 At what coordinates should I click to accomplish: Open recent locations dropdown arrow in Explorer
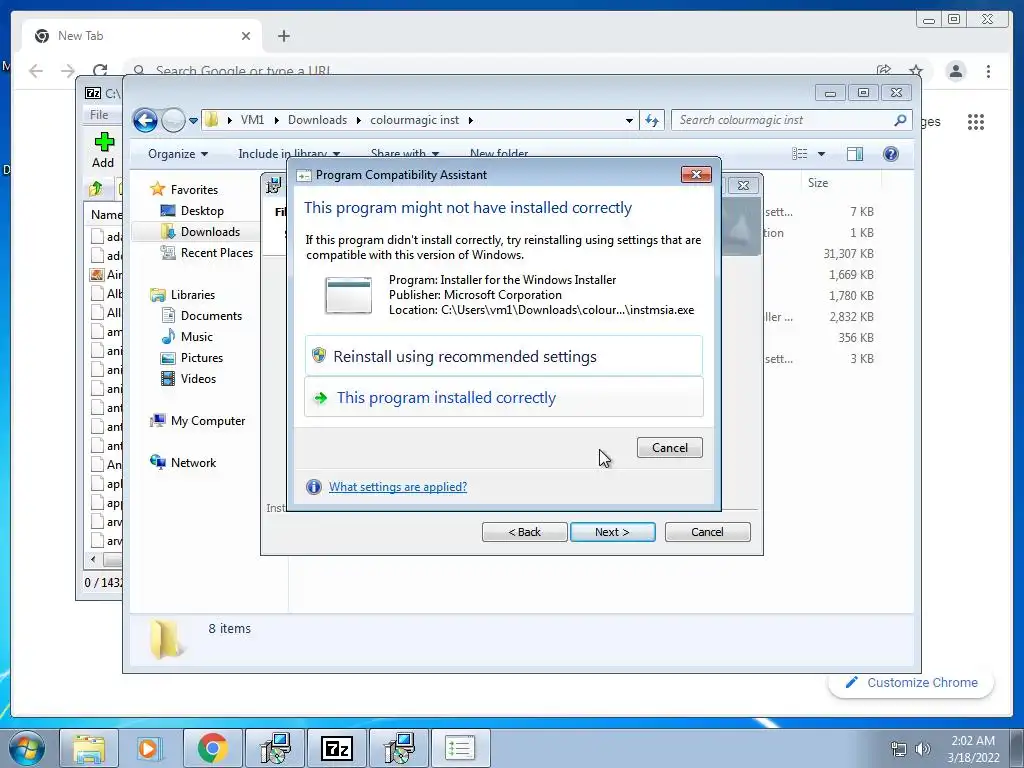(193, 120)
